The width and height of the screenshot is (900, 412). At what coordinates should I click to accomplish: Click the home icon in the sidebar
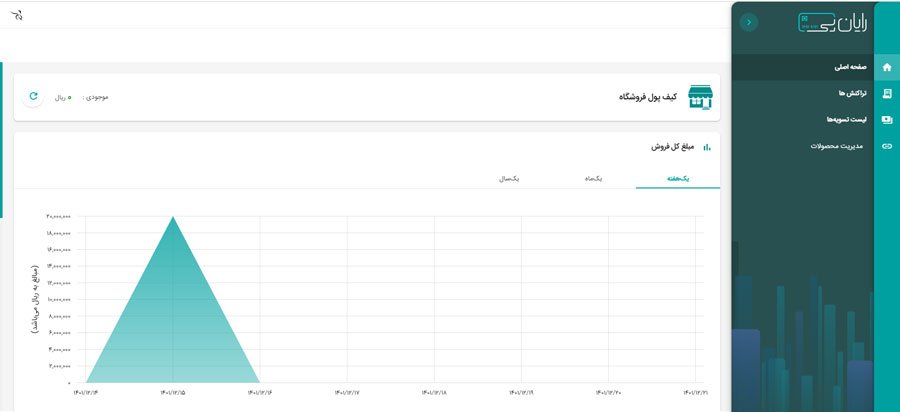coord(887,67)
